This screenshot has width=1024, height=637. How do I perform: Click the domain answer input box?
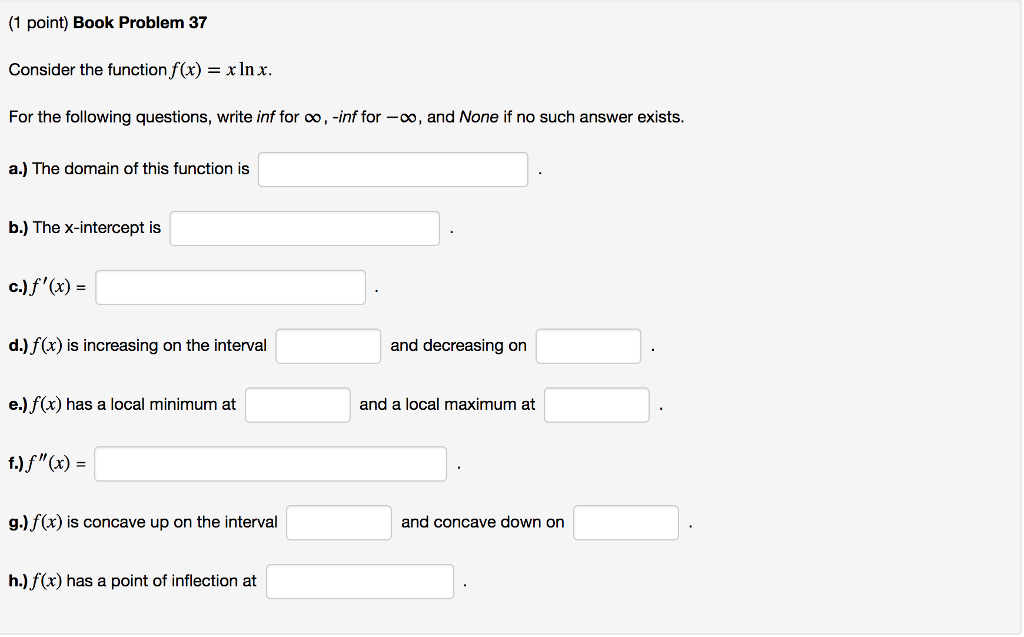pyautogui.click(x=392, y=168)
